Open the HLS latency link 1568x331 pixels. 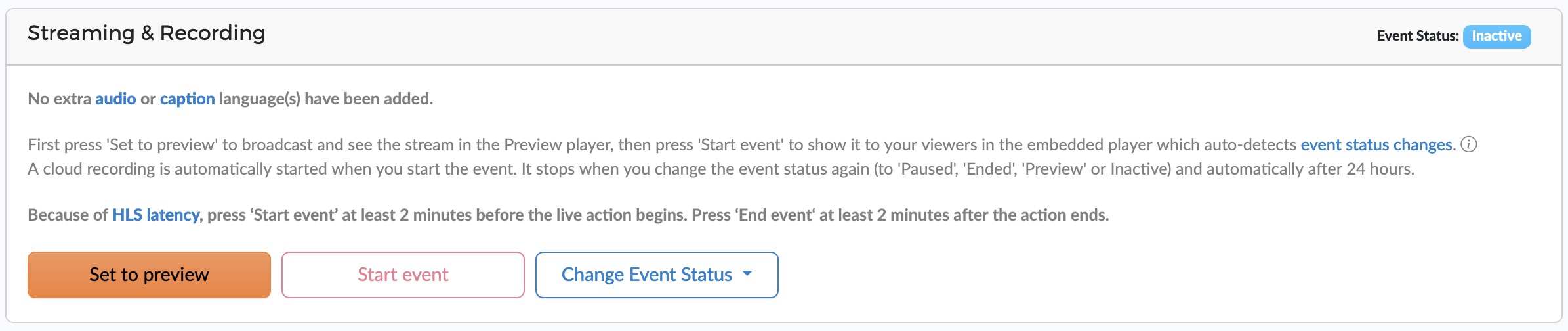pyautogui.click(x=155, y=215)
